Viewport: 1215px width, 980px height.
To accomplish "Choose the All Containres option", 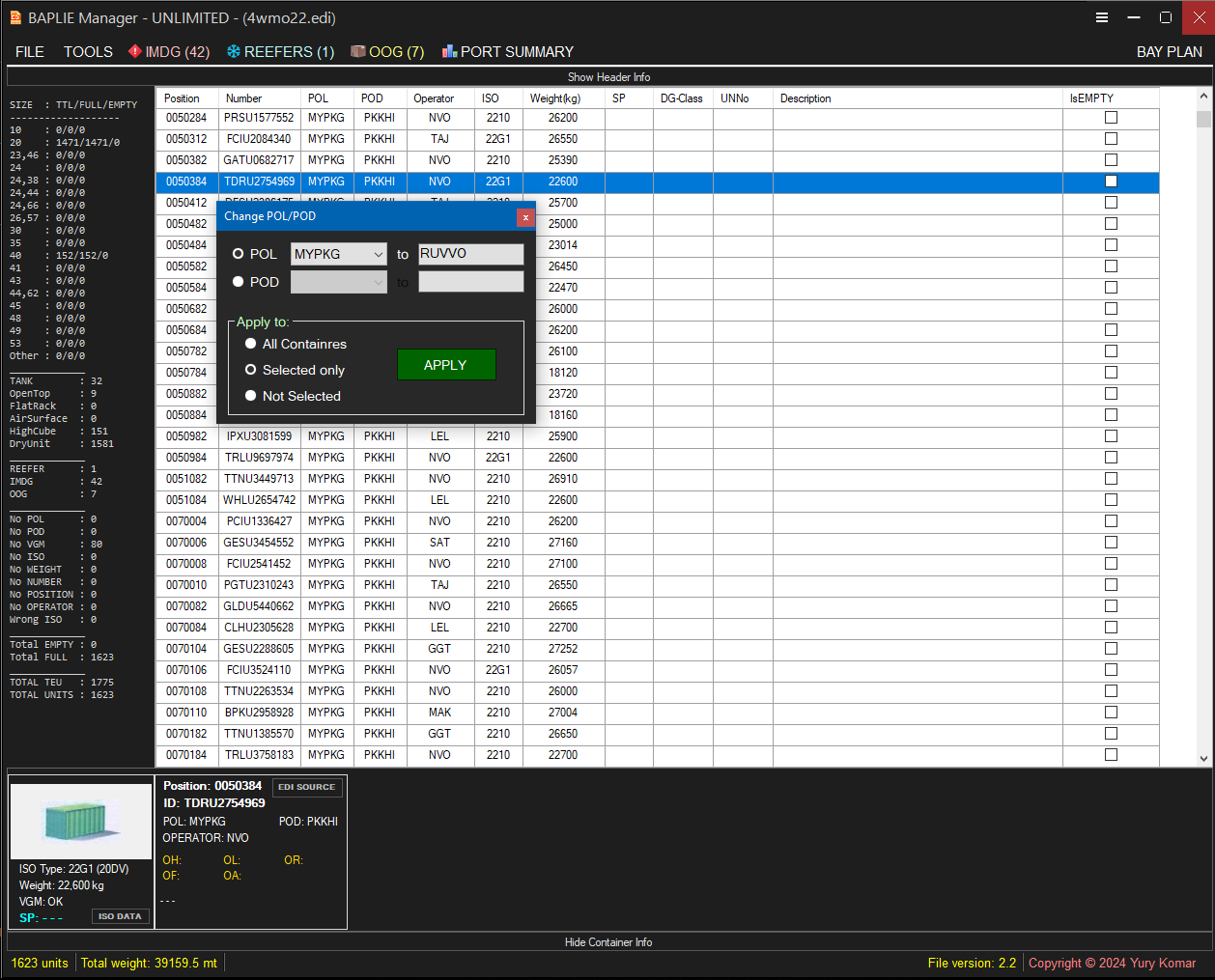I will point(251,344).
